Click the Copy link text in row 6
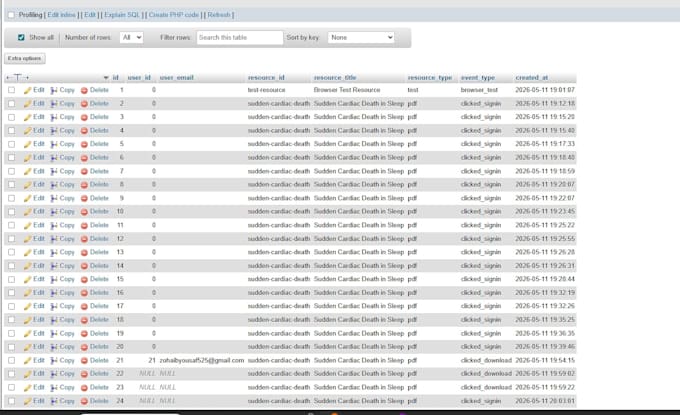The width and height of the screenshot is (680, 415). coord(67,157)
